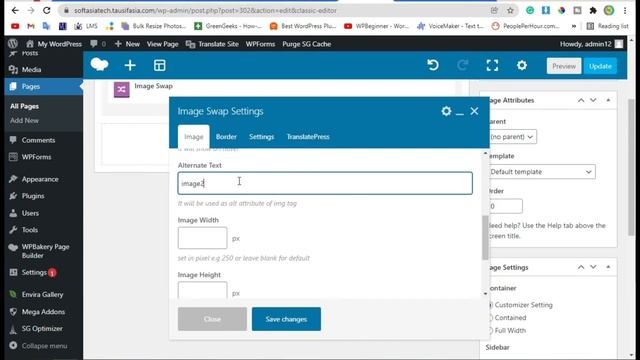Go back in browser
Viewport: 640px width, 360px height.
coord(15,10)
